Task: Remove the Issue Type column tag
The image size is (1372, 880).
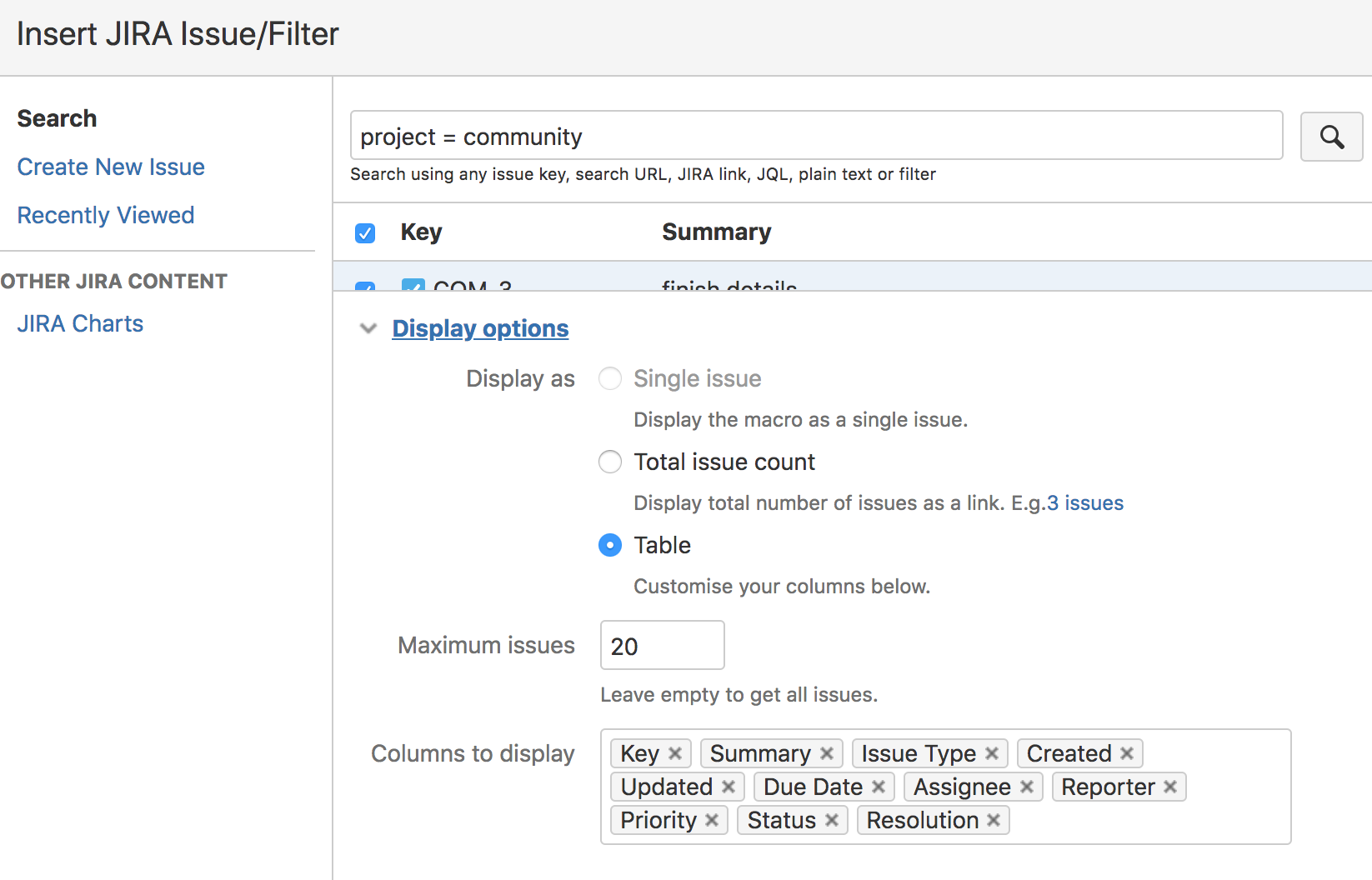Action: click(990, 752)
